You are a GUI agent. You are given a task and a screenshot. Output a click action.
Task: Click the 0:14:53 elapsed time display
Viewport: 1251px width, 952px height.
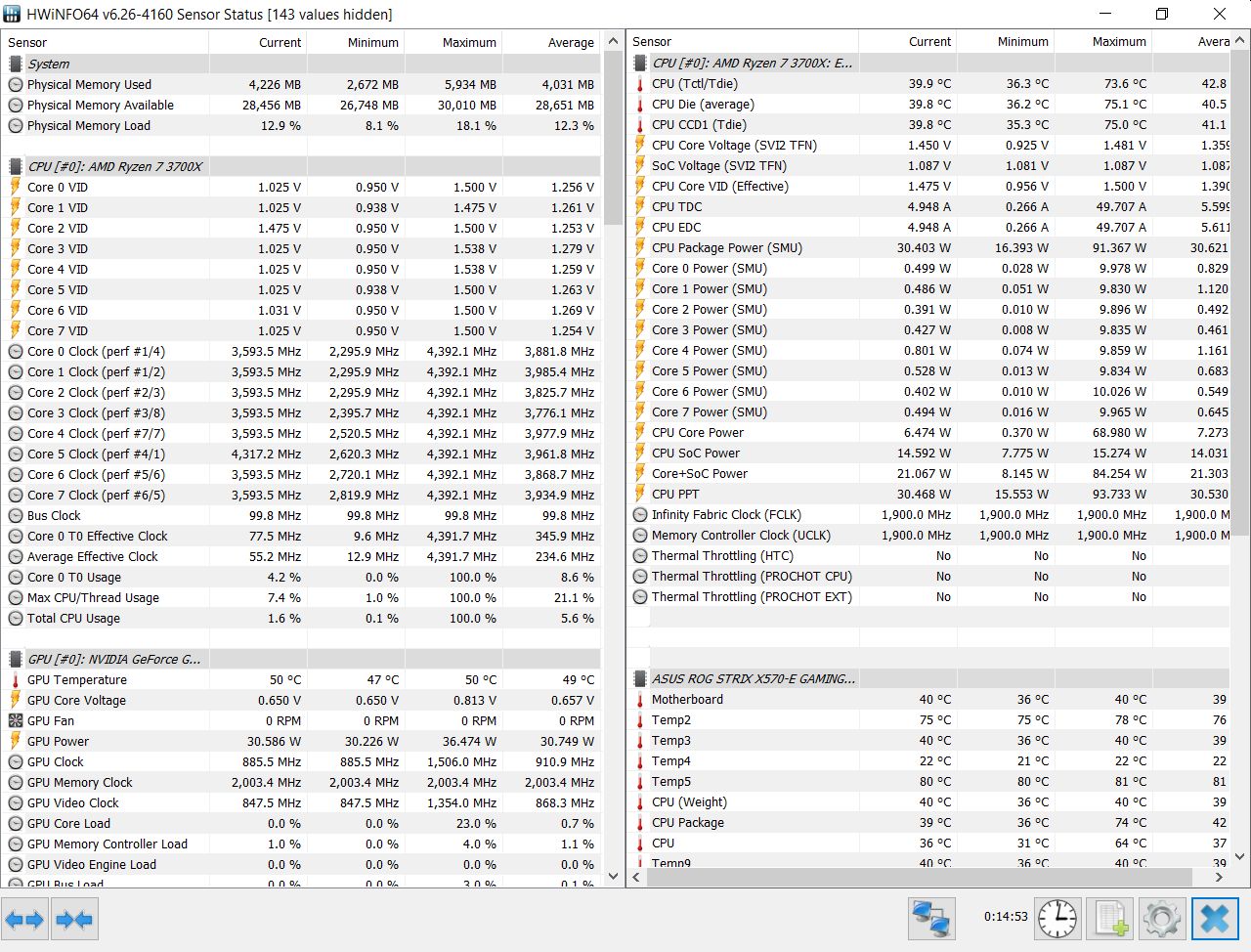pos(1006,917)
